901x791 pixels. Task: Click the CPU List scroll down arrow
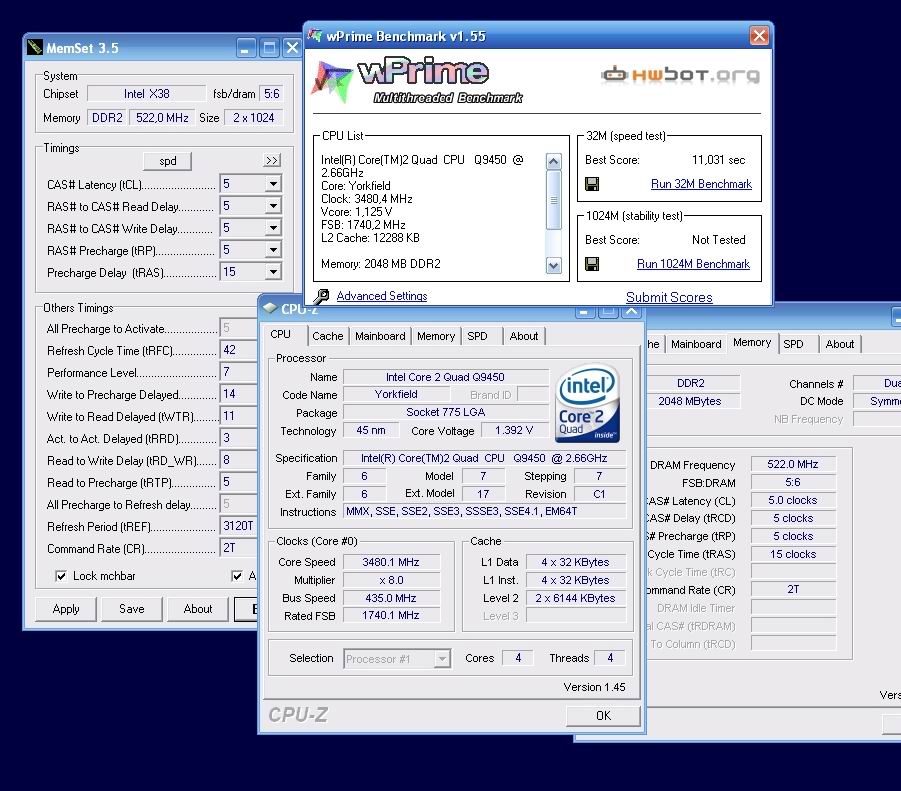(553, 265)
